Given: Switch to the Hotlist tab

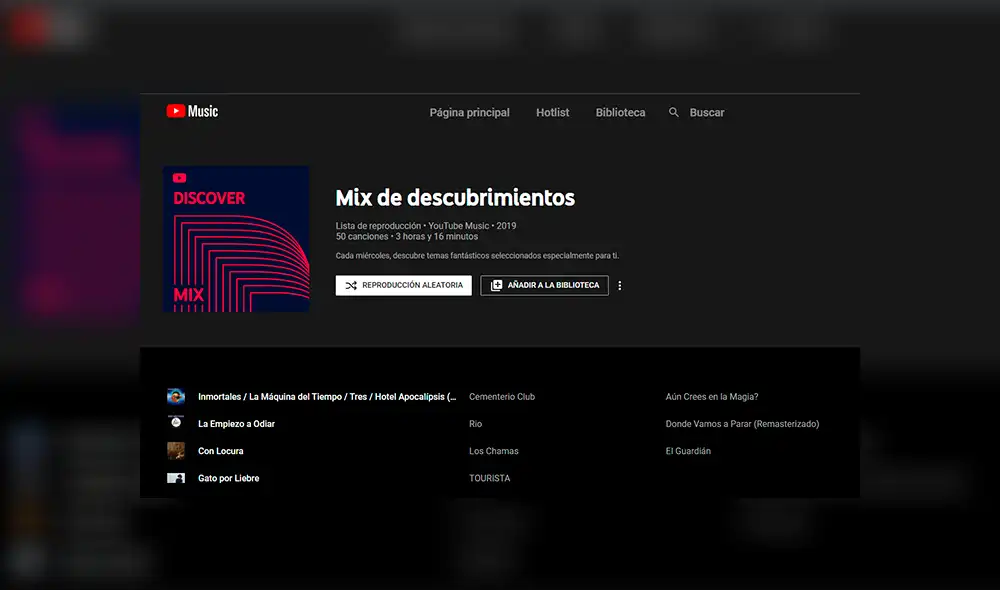Looking at the screenshot, I should 552,112.
